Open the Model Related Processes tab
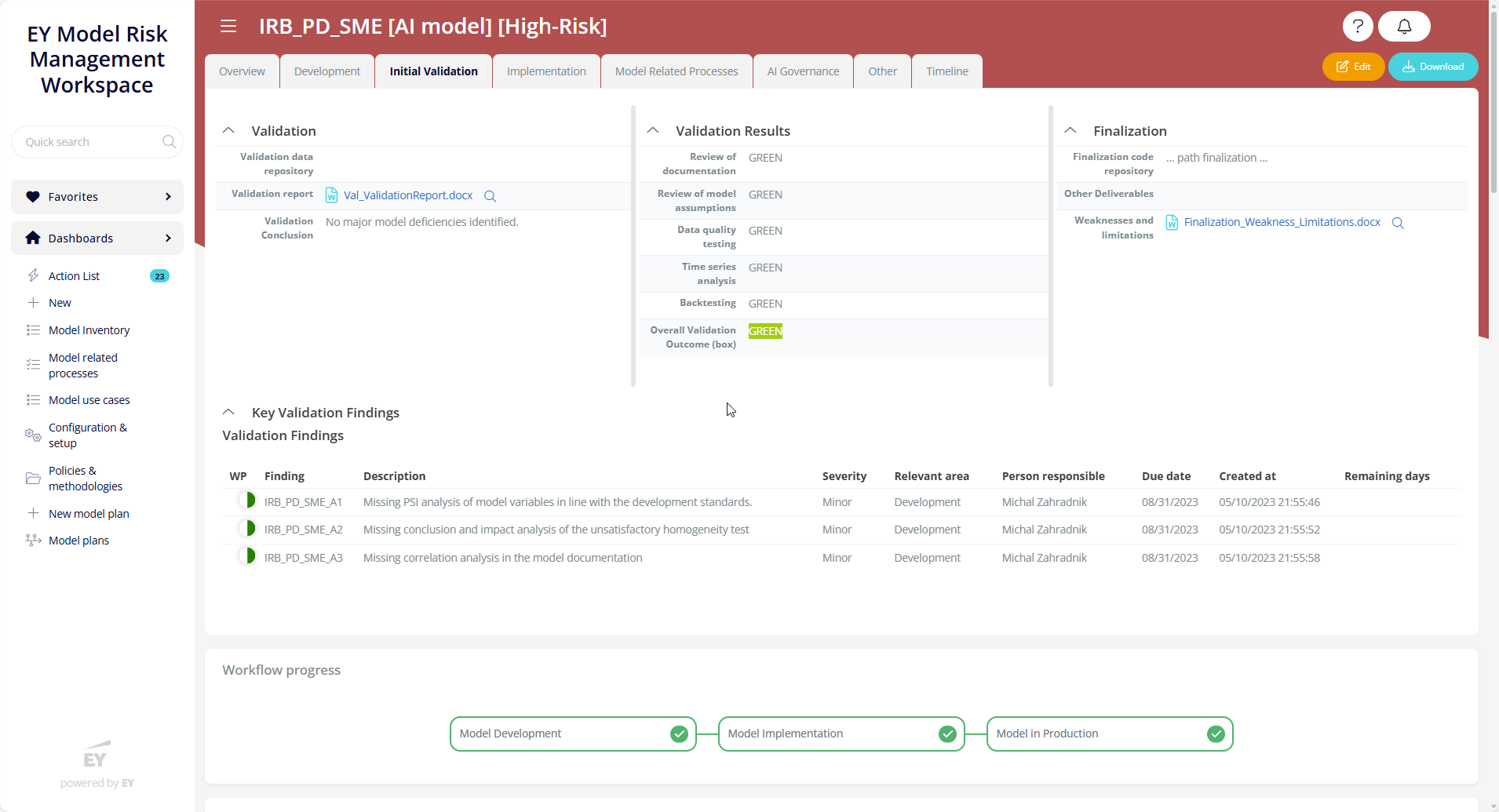1499x812 pixels. pos(677,71)
